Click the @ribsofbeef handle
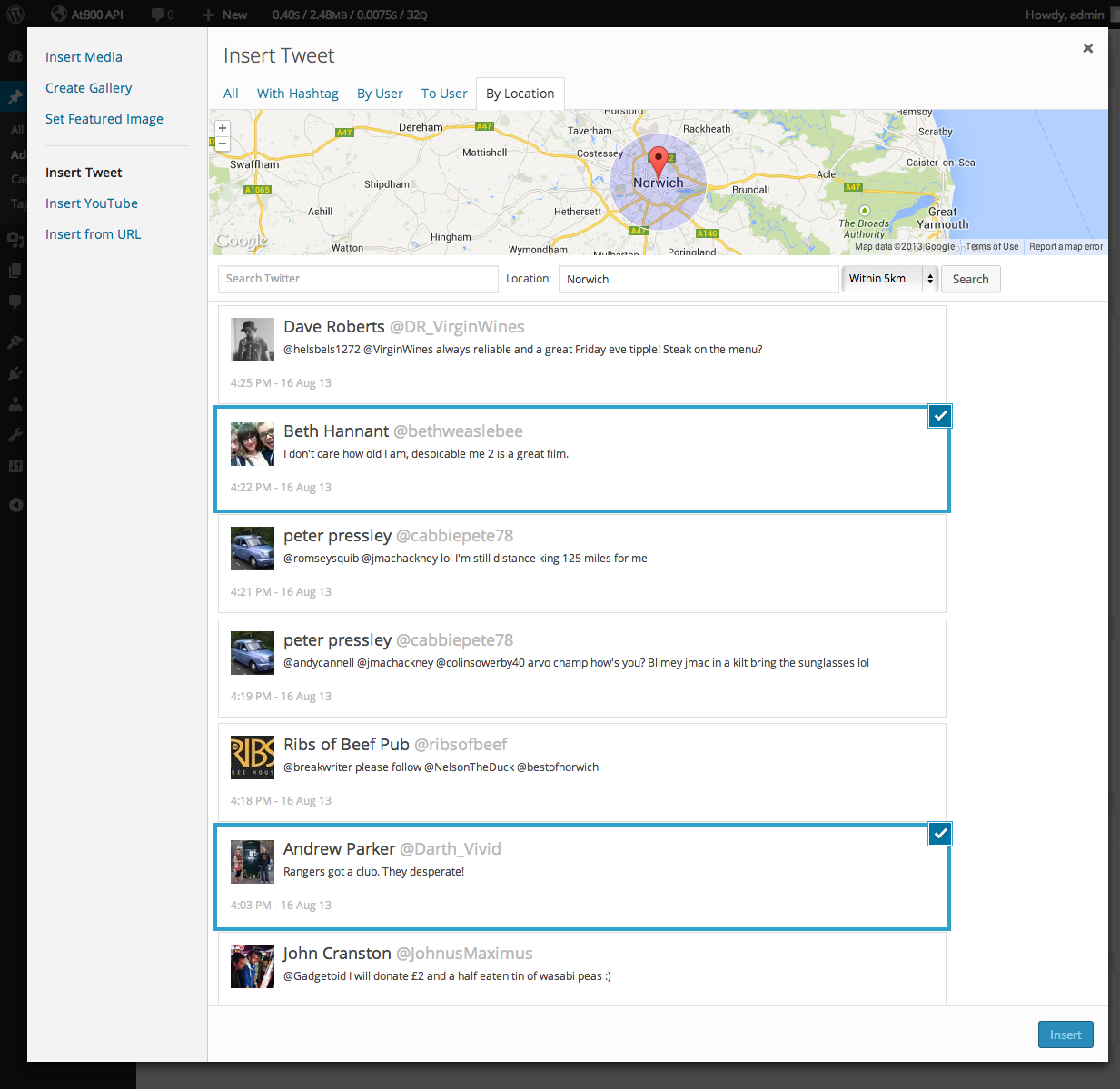1120x1089 pixels. pos(461,745)
